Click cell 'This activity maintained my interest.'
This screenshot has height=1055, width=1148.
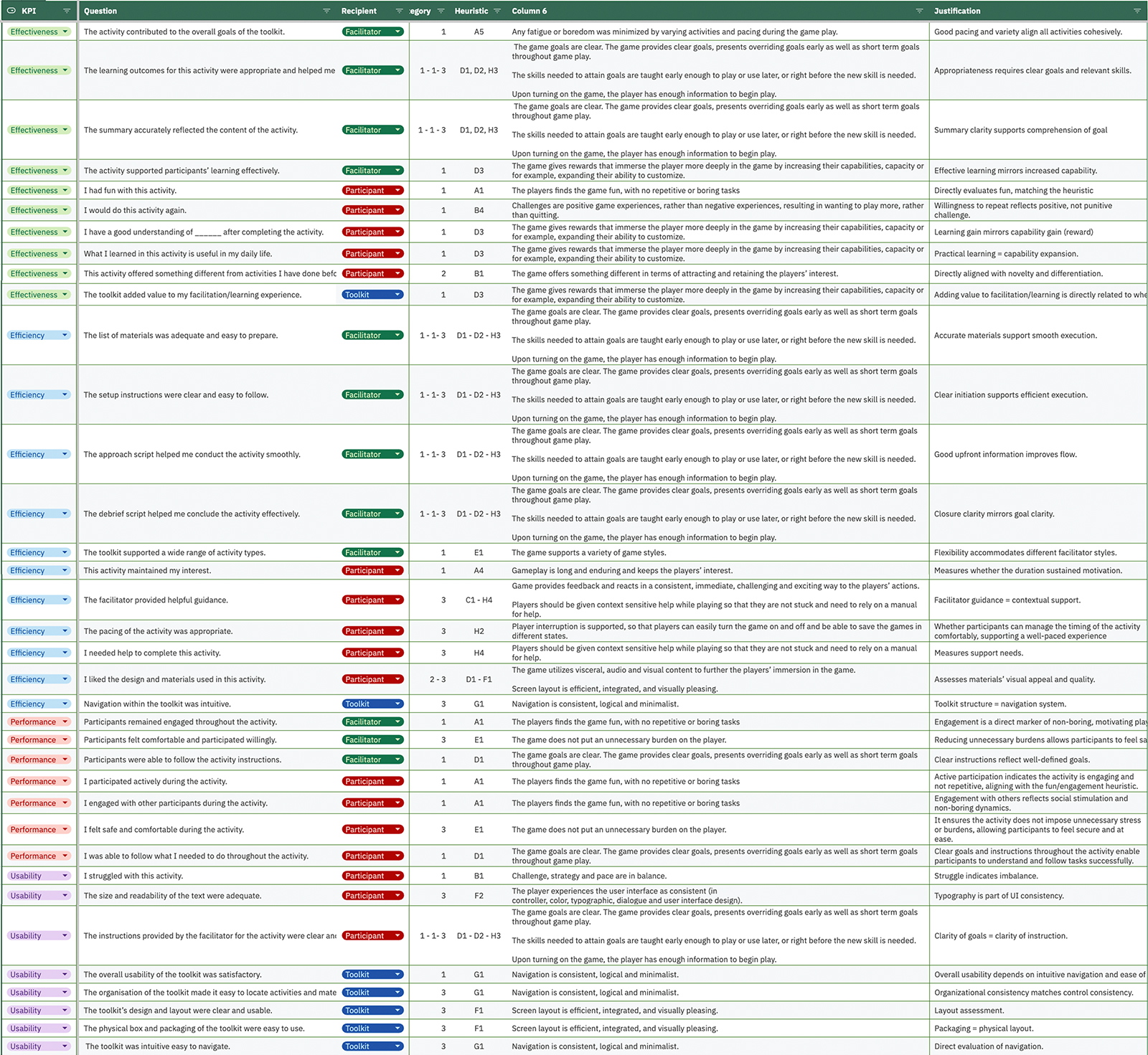pos(147,571)
